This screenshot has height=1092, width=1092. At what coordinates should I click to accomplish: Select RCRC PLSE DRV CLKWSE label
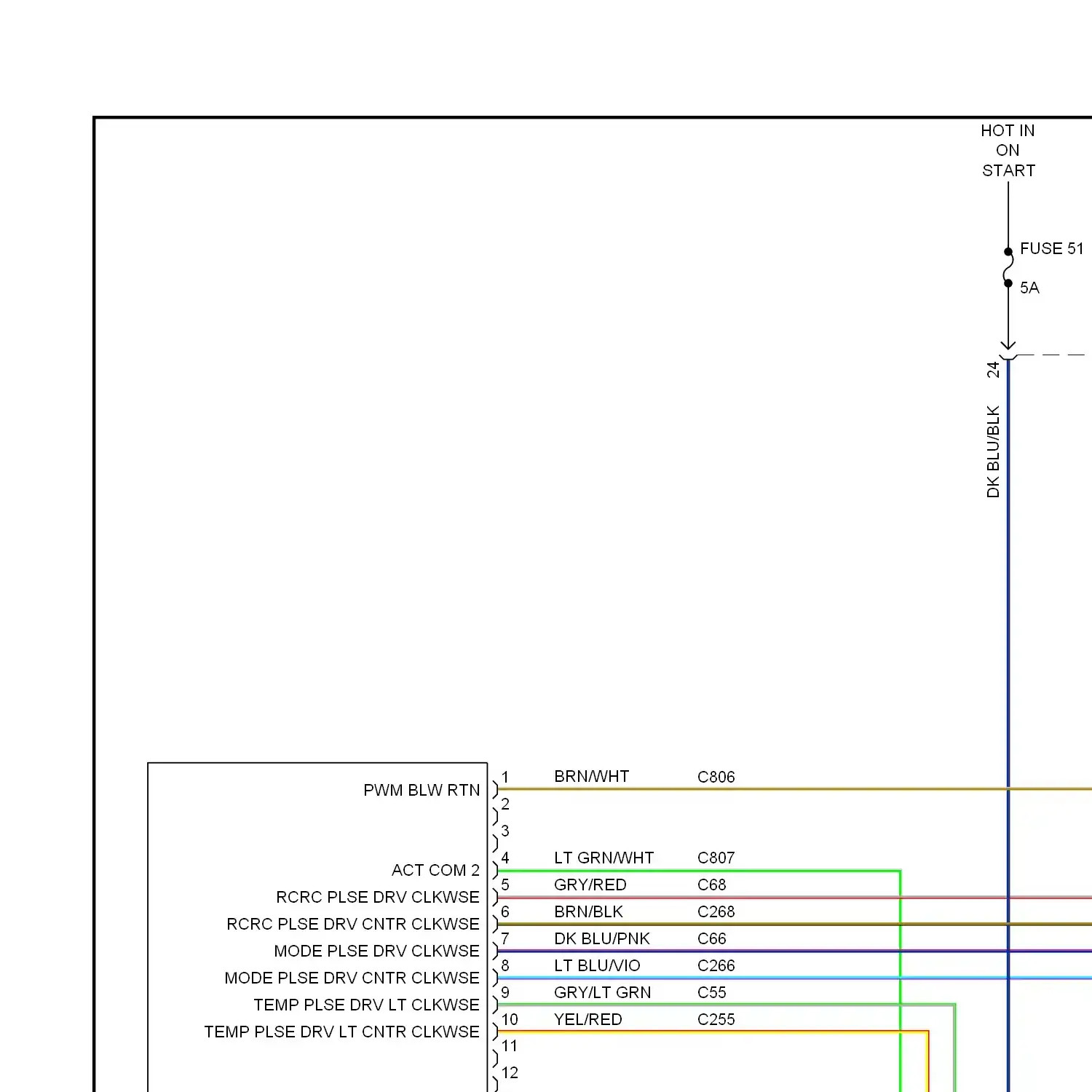(378, 898)
